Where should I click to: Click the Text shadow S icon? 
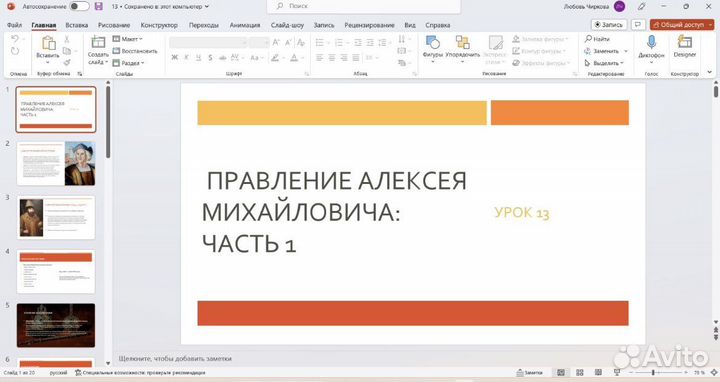[210, 58]
